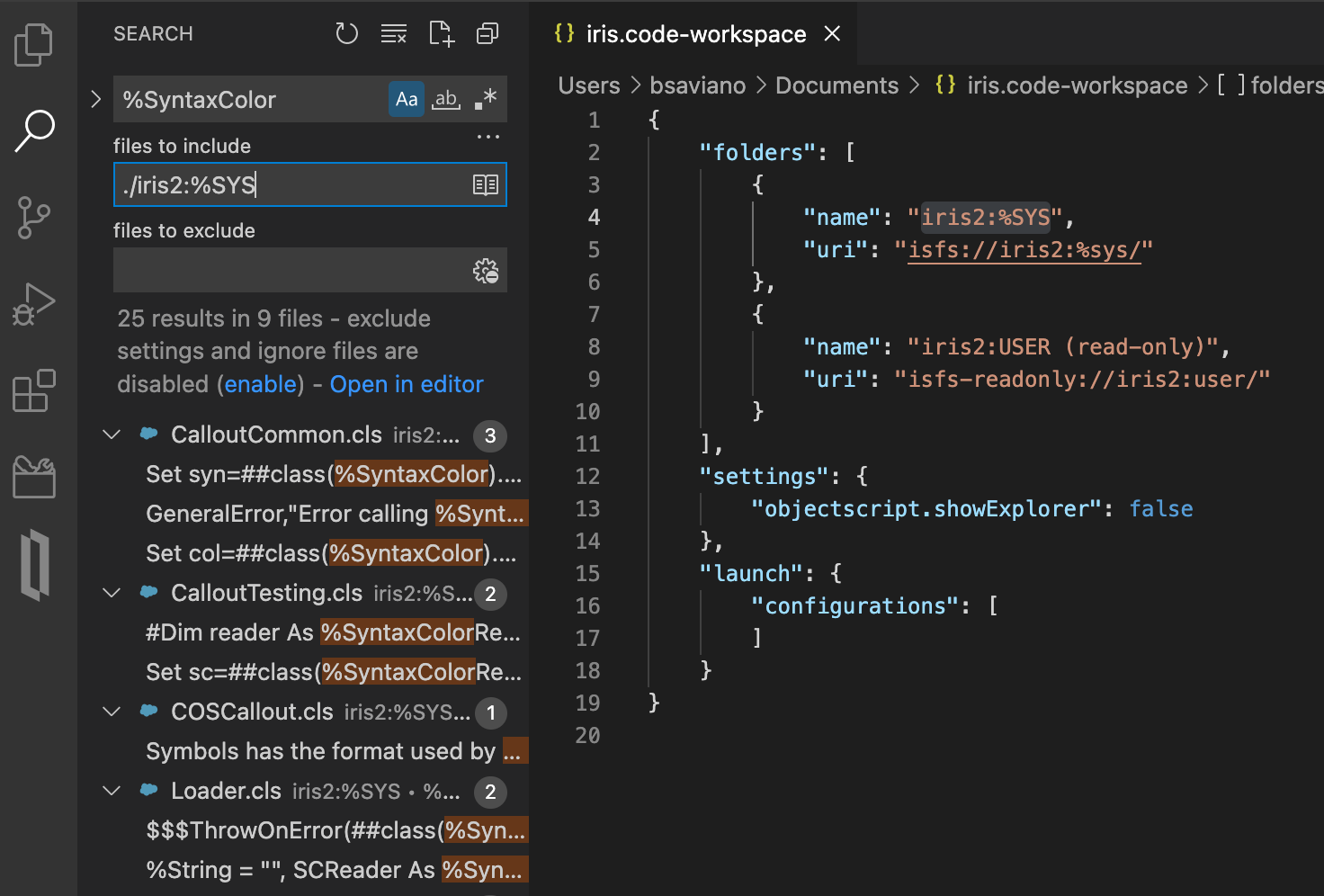Open a new Search Editor
1324x896 pixels.
coord(441,32)
